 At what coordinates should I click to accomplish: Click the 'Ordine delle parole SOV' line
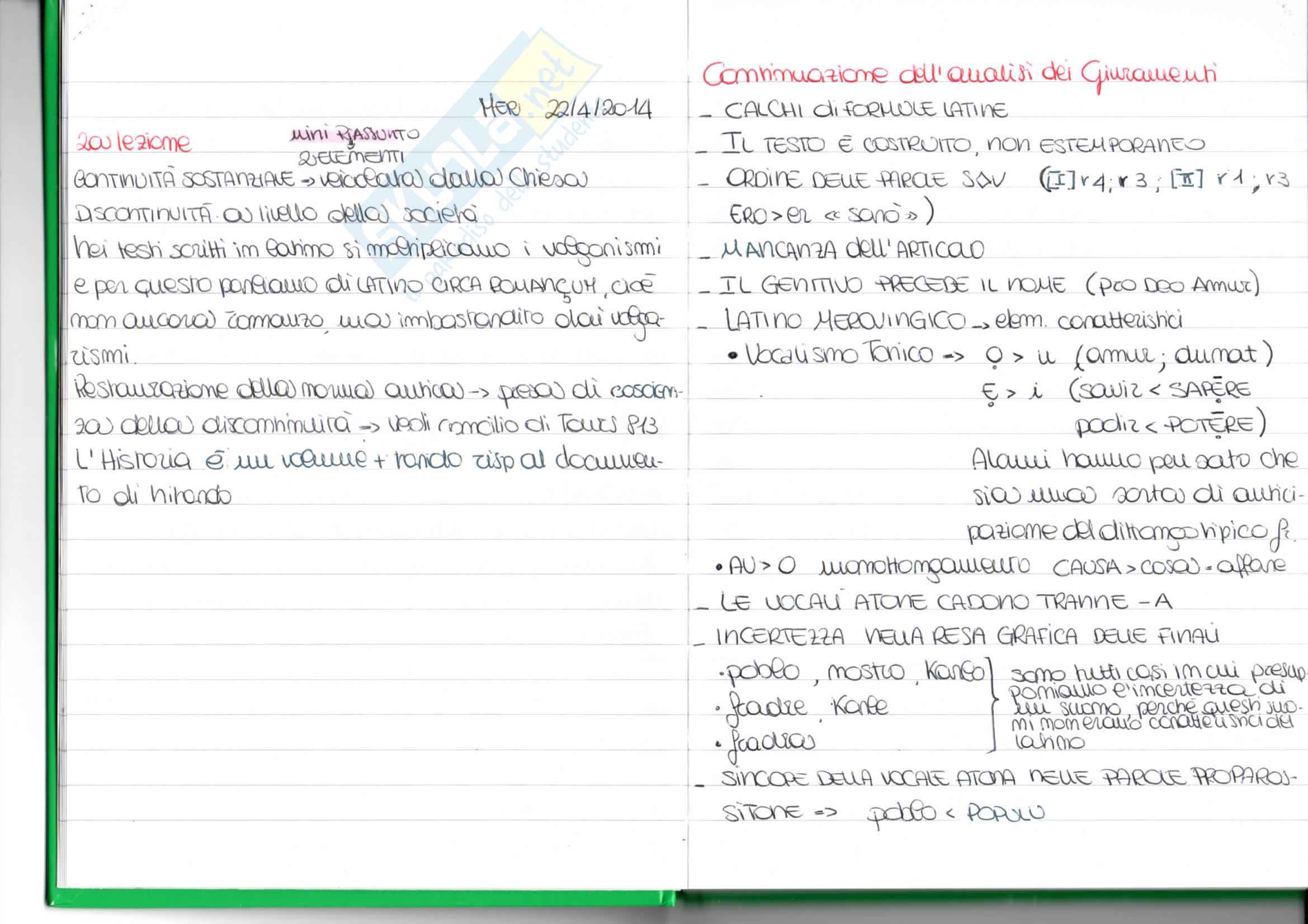point(865,180)
